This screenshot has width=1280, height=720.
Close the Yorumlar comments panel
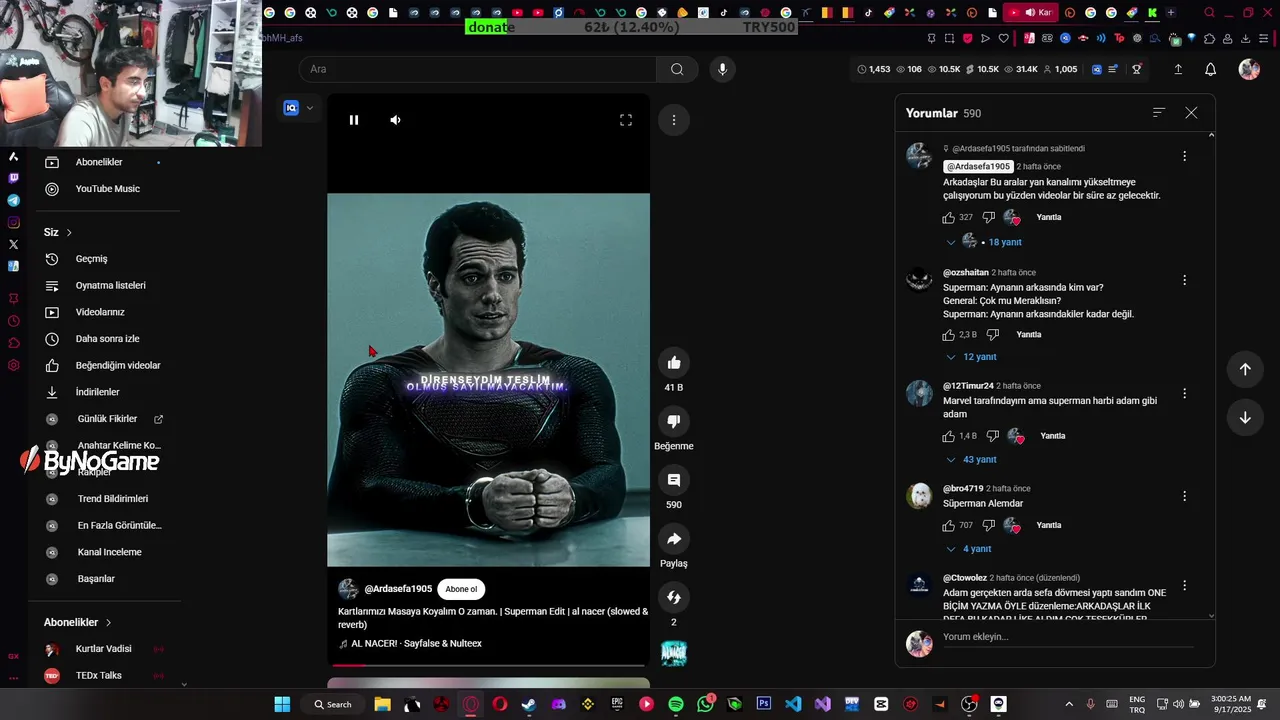click(x=1191, y=113)
